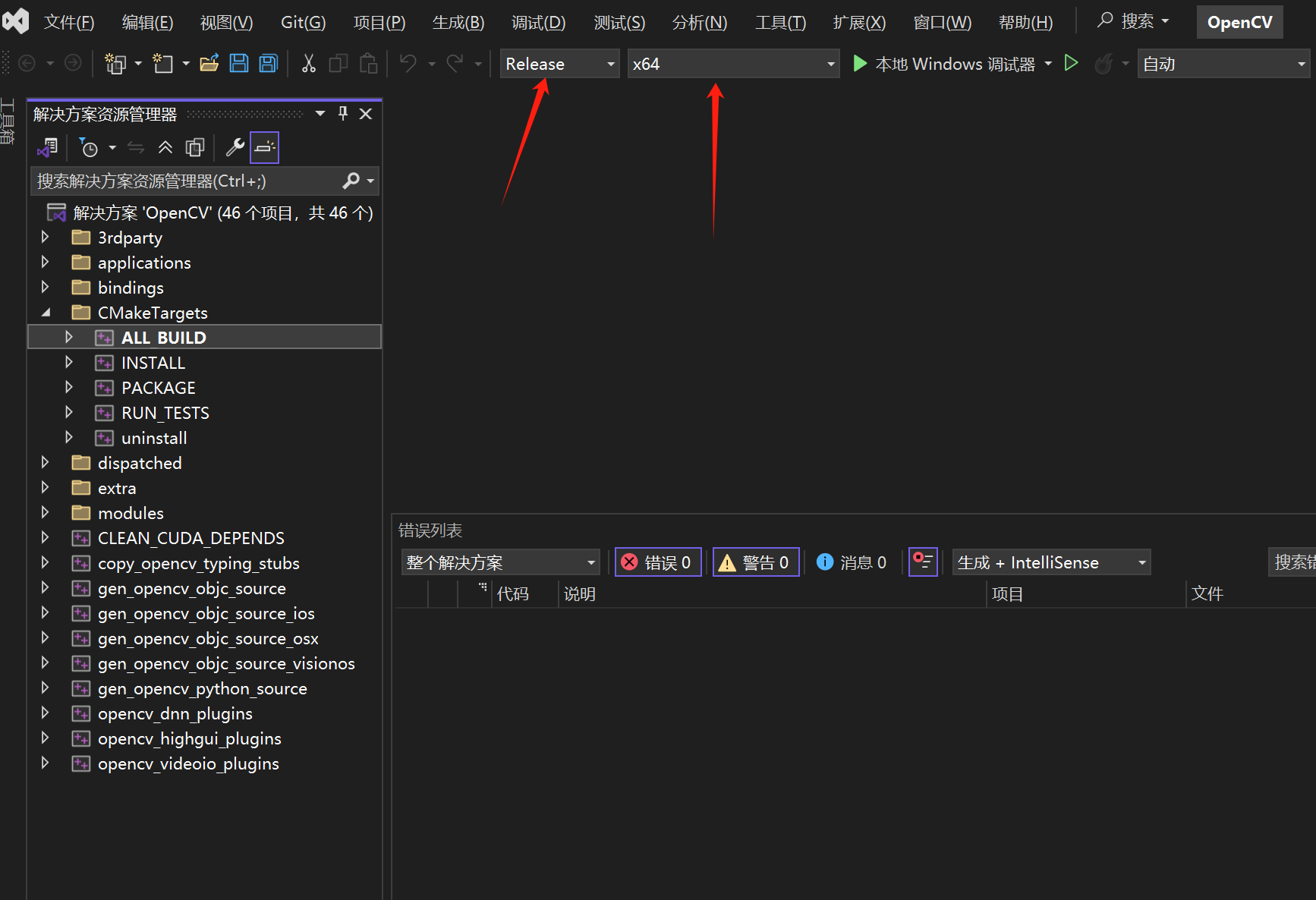Screen dimensions: 1316x900
Task: Click the redo arrow icon
Action: [x=455, y=64]
